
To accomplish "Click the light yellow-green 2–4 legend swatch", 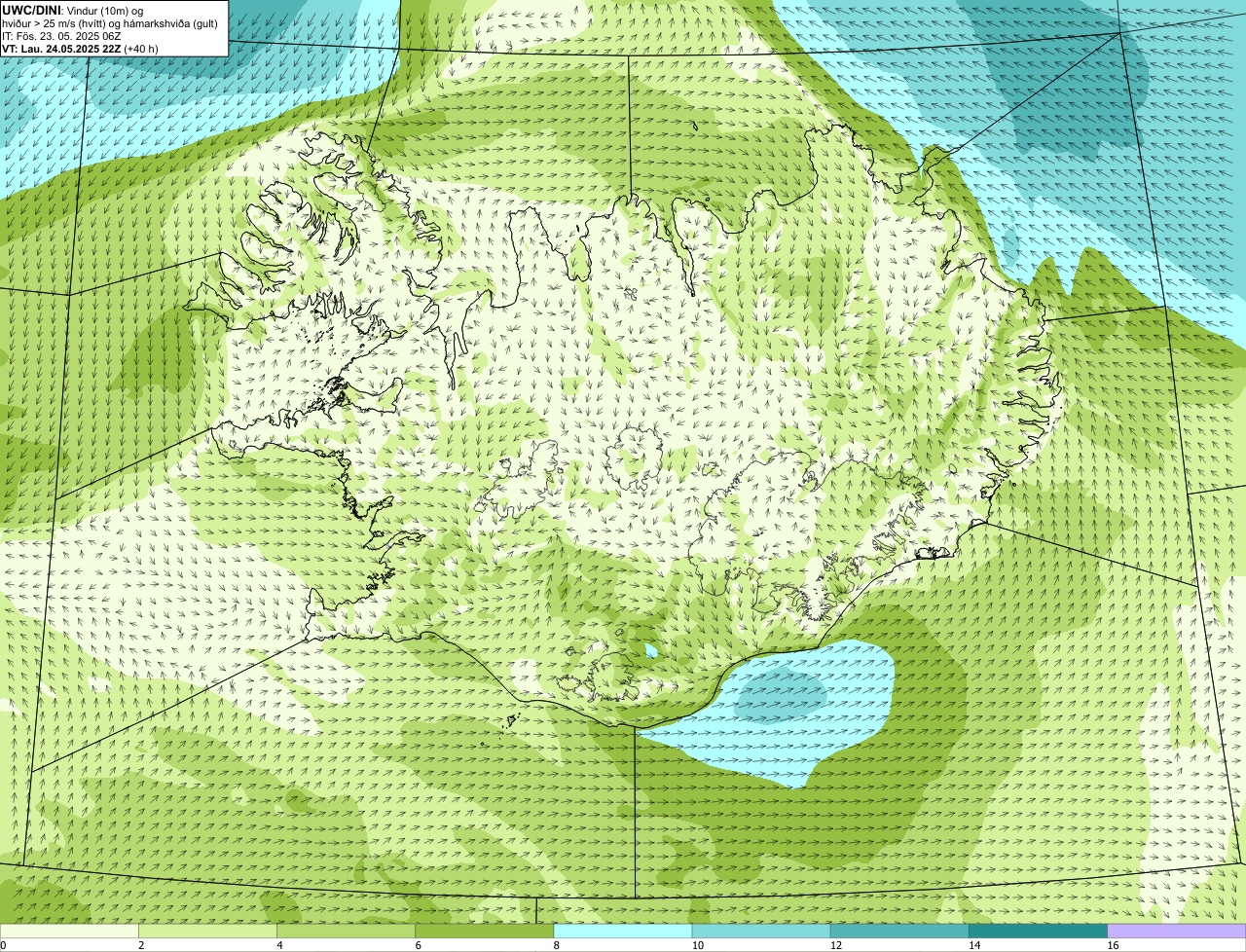I will point(207,931).
